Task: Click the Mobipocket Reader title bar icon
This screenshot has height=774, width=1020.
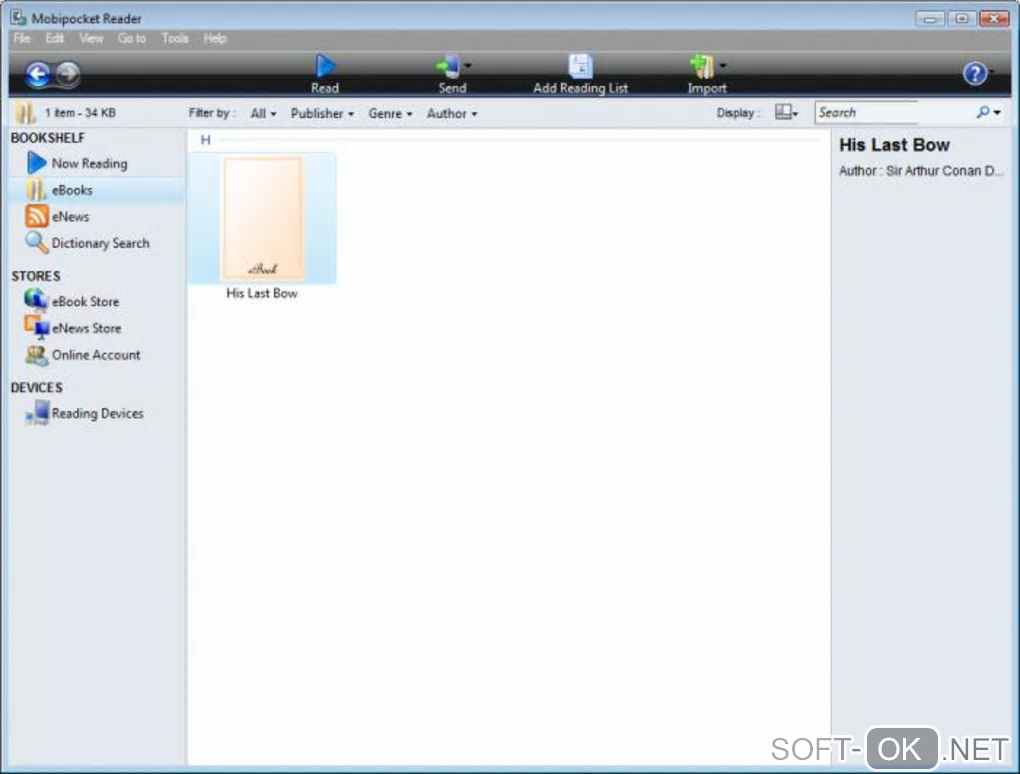Action: pos(19,17)
